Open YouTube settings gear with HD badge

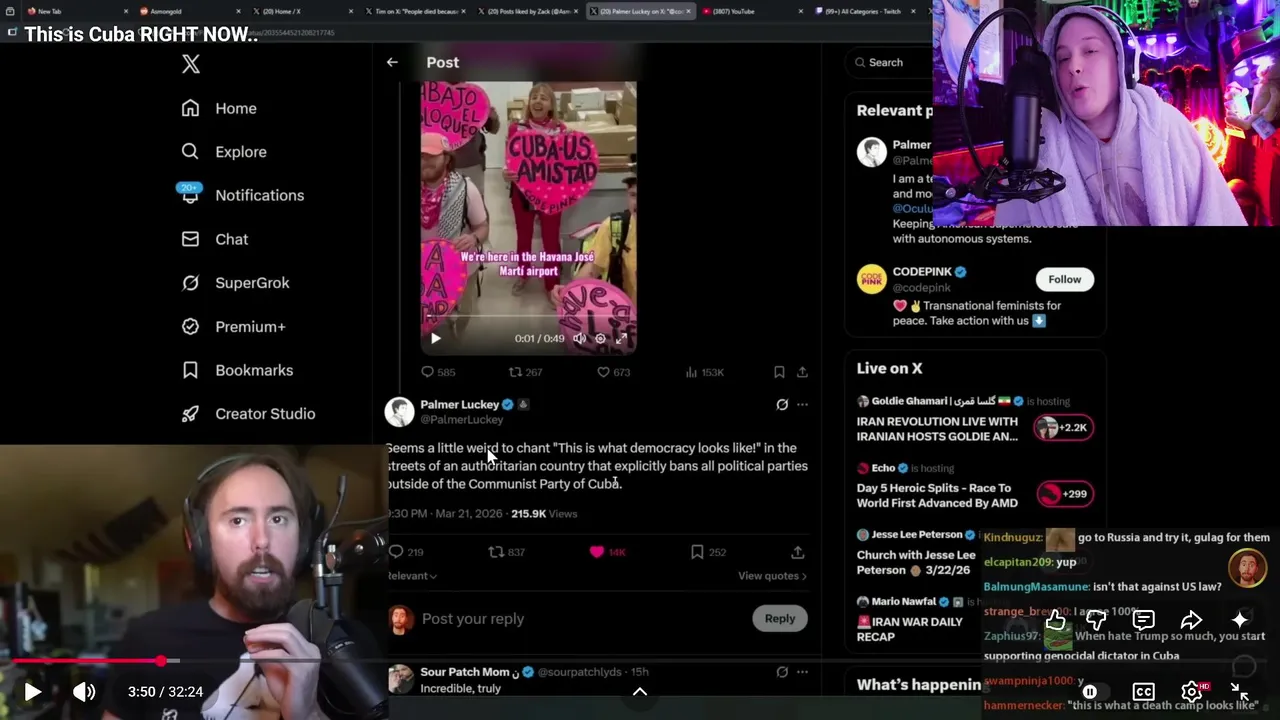pyautogui.click(x=1192, y=691)
